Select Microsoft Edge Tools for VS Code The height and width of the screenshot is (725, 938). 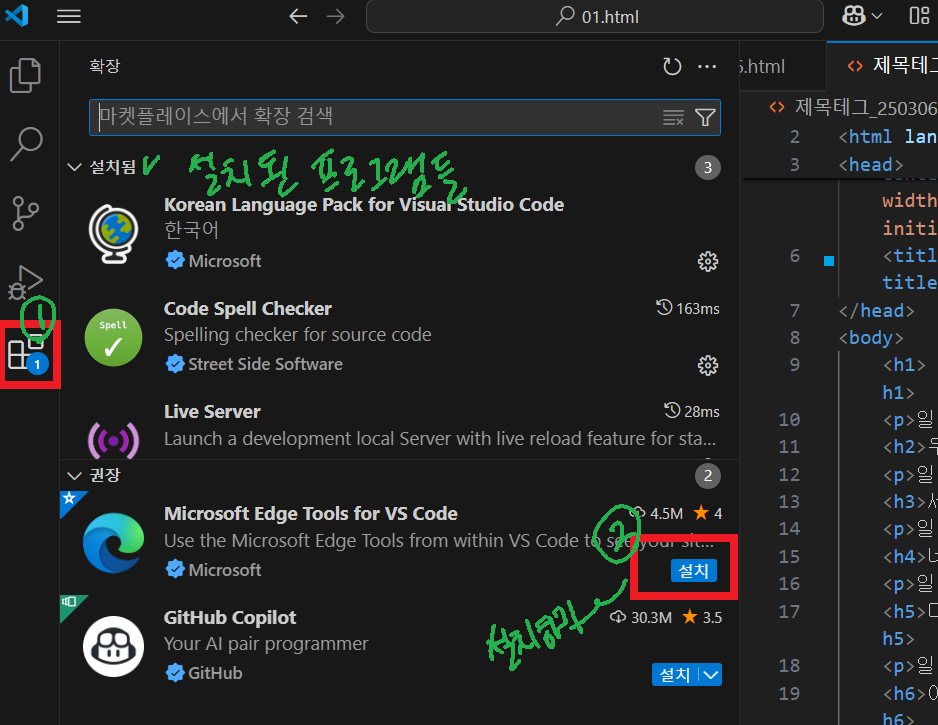[399, 542]
